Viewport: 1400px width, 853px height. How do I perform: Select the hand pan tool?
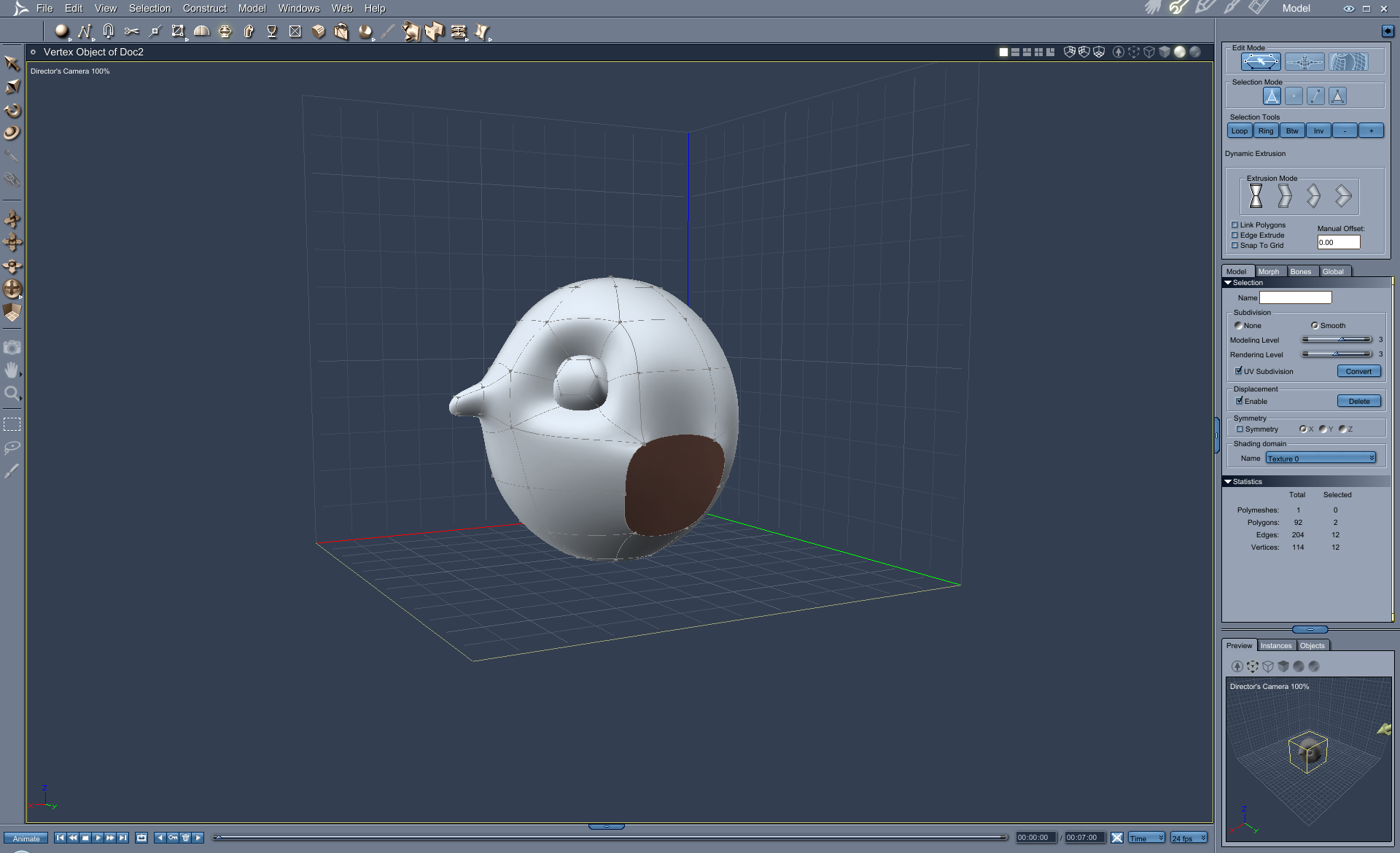pos(12,370)
